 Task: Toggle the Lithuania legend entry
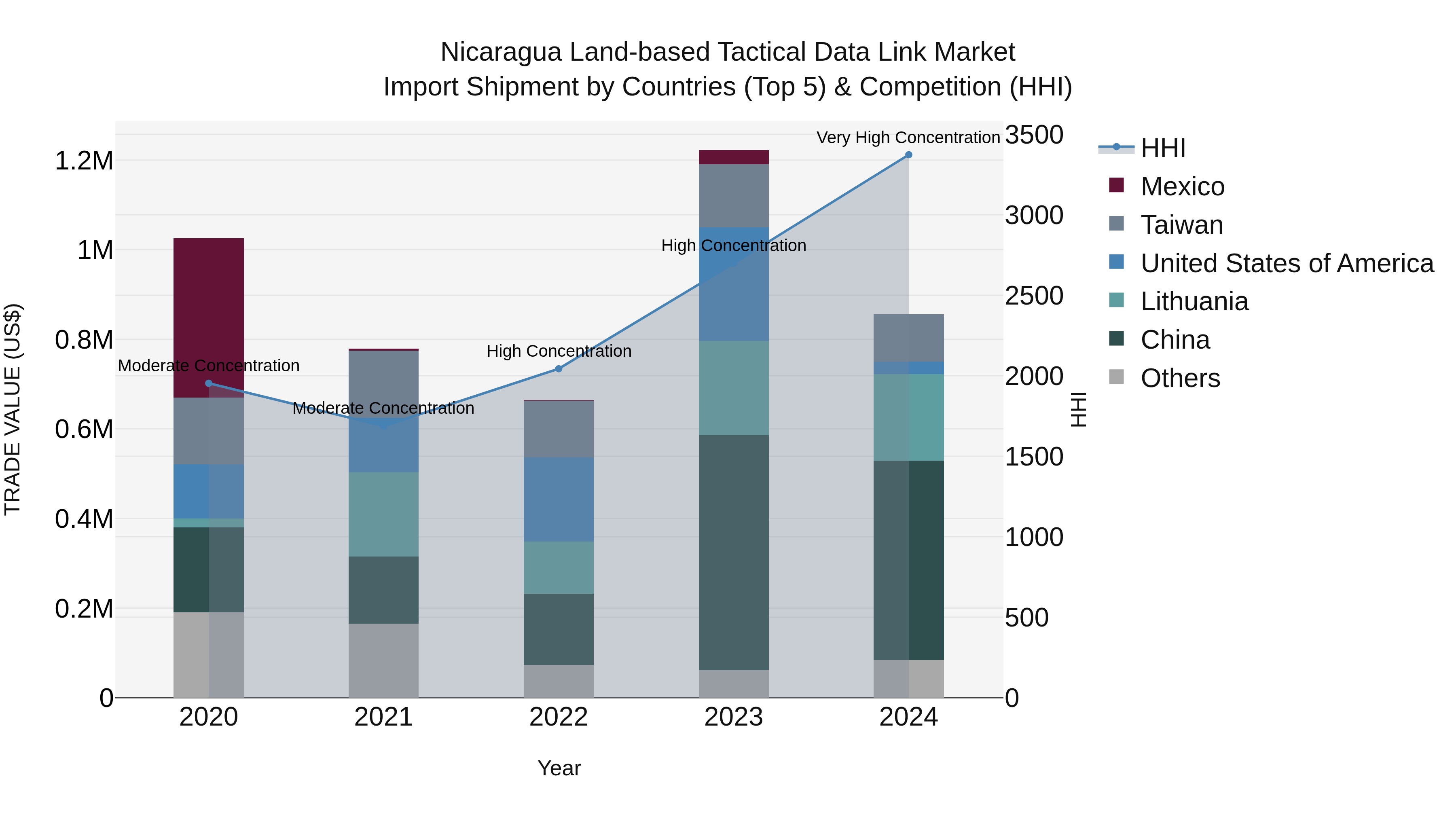[x=1179, y=302]
